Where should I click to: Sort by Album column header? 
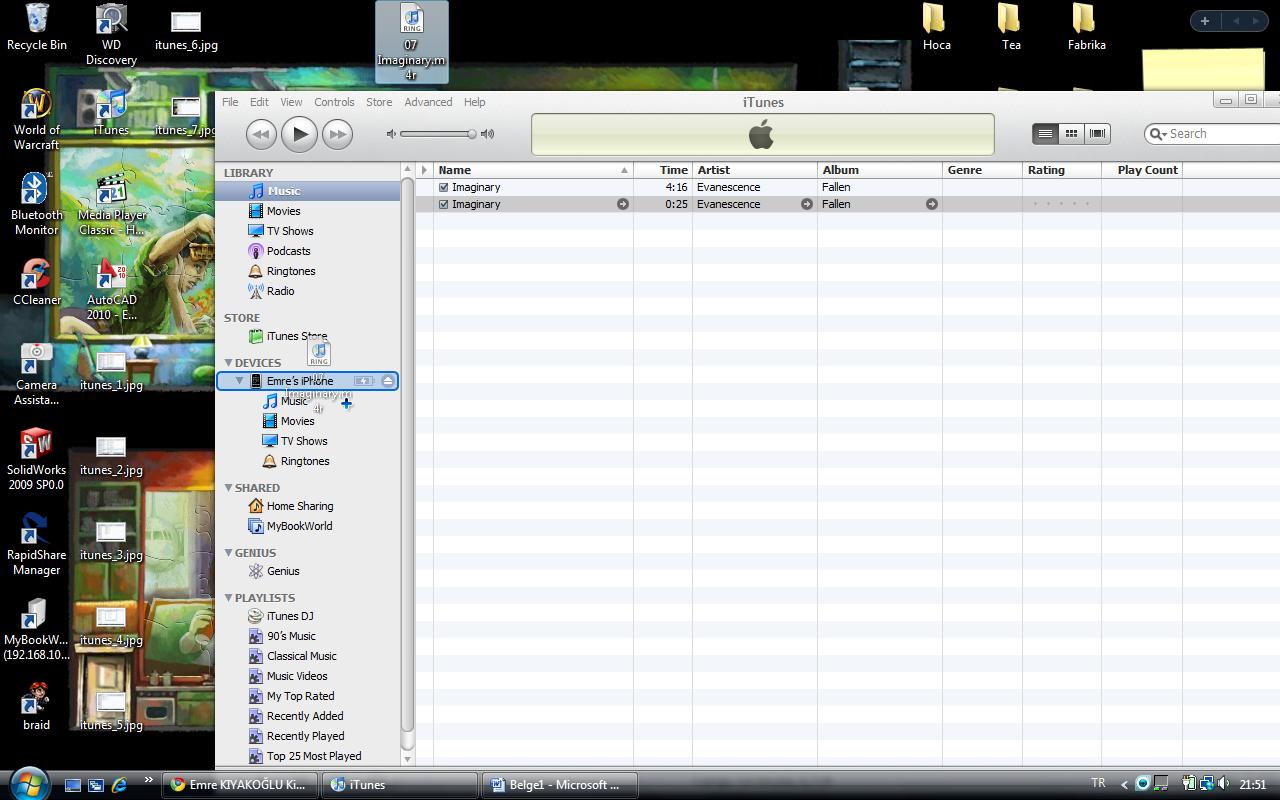pyautogui.click(x=880, y=170)
